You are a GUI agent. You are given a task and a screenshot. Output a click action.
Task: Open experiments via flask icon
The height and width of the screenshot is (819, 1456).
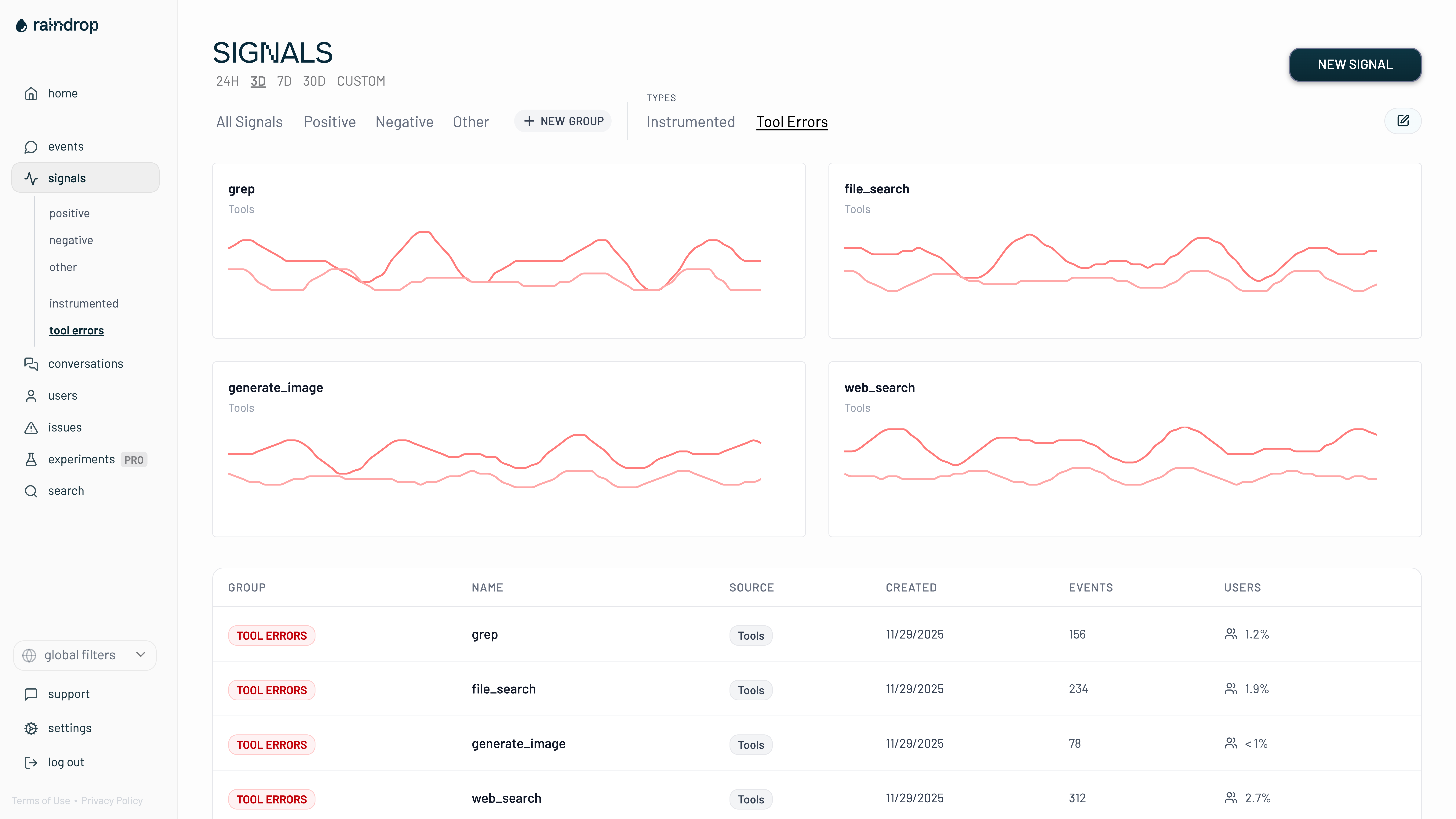point(31,460)
